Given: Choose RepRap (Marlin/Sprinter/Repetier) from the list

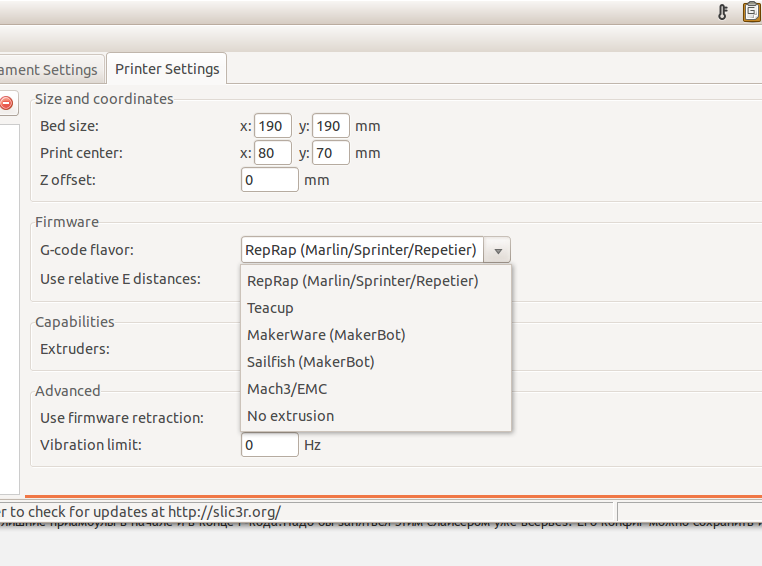Looking at the screenshot, I should tap(362, 281).
